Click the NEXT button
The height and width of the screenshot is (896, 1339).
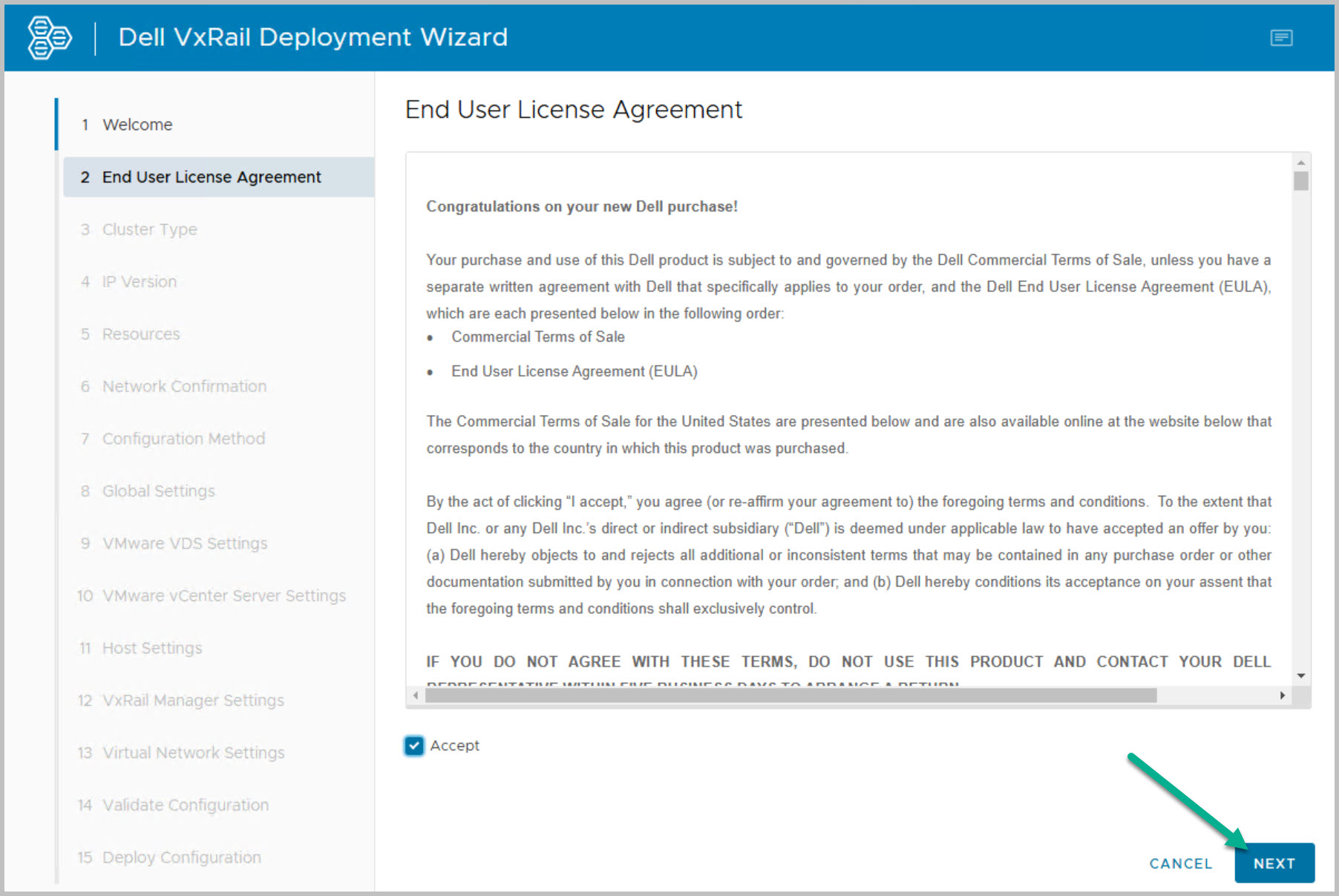click(1274, 863)
